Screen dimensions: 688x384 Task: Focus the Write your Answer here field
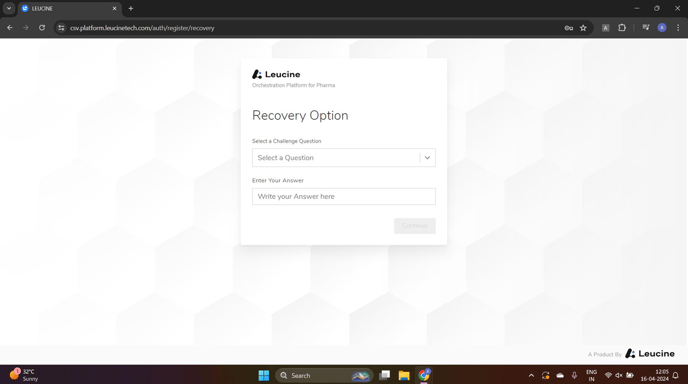(344, 197)
